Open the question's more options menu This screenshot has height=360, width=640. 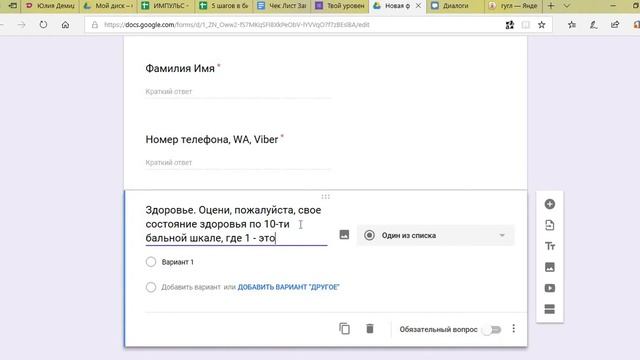pos(513,329)
